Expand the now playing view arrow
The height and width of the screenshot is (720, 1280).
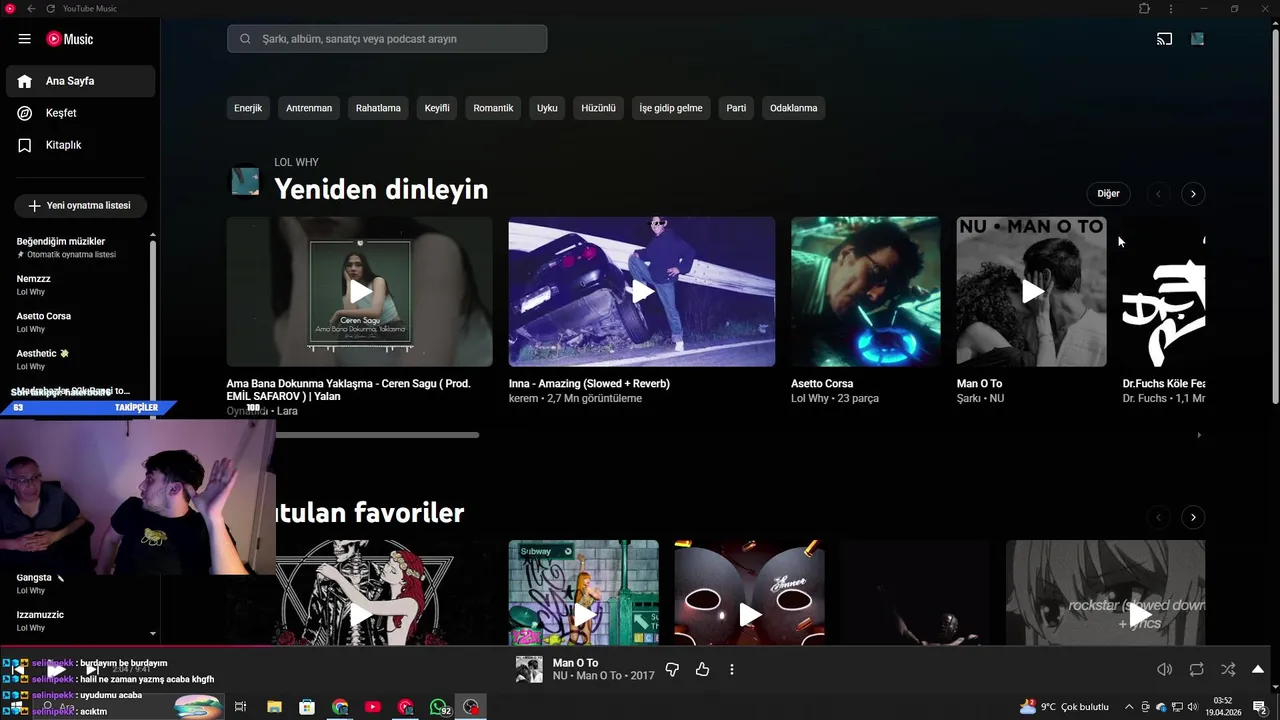[x=1258, y=669]
